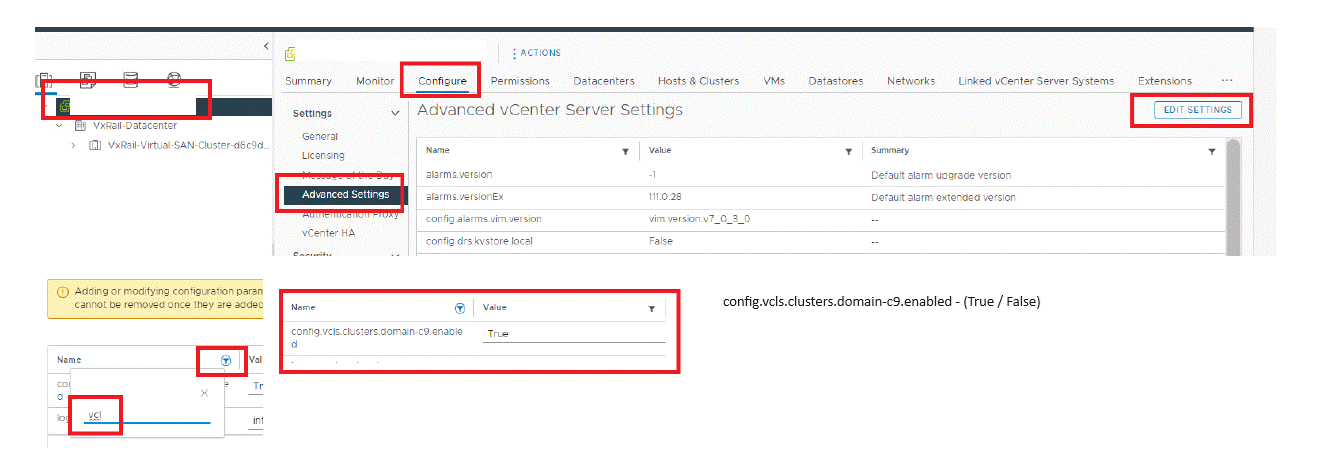Image resolution: width=1332 pixels, height=456 pixels.
Task: Open the Storage inventory icon
Action: [131, 80]
